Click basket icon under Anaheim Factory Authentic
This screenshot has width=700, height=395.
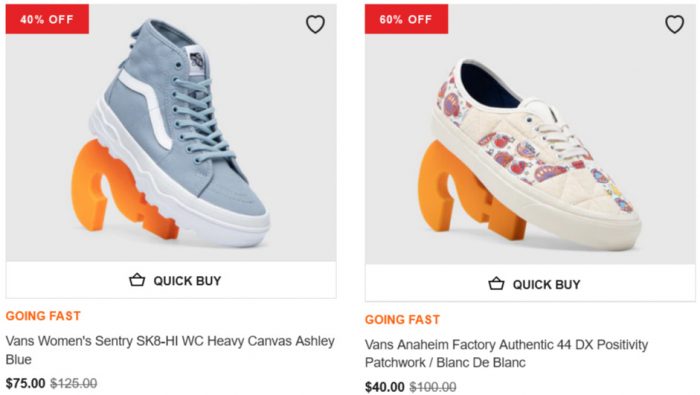pos(496,283)
